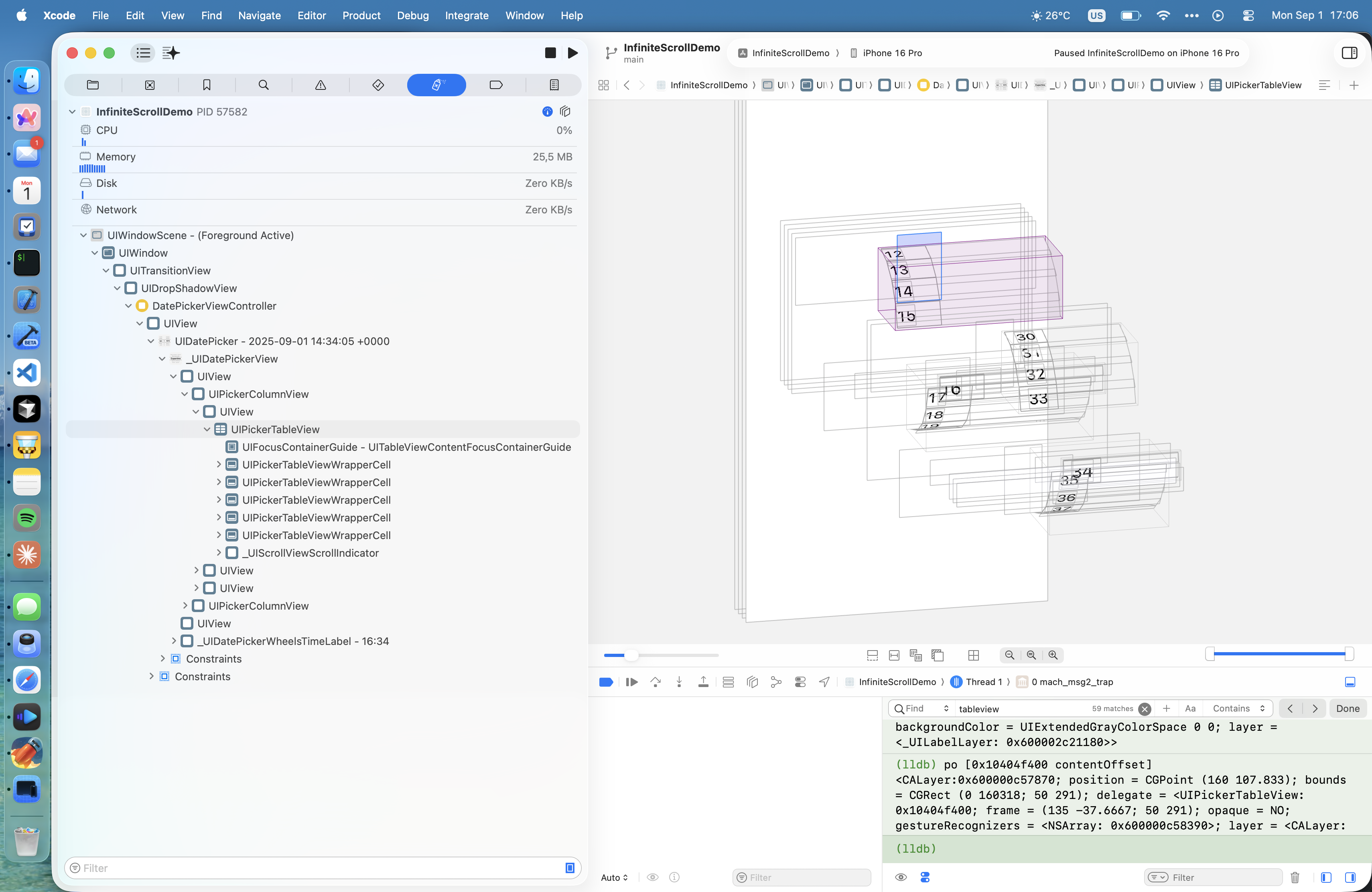Collapse the UIPickerTableView tree item
This screenshot has width=1372, height=892.
(206, 429)
